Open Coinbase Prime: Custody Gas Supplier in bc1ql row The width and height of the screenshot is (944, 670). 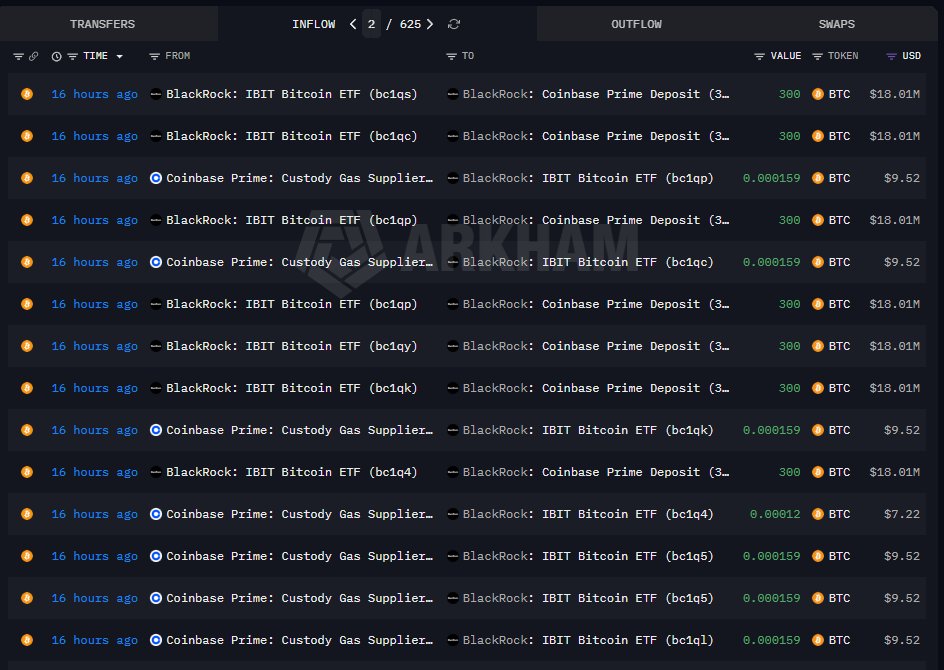tap(300, 640)
